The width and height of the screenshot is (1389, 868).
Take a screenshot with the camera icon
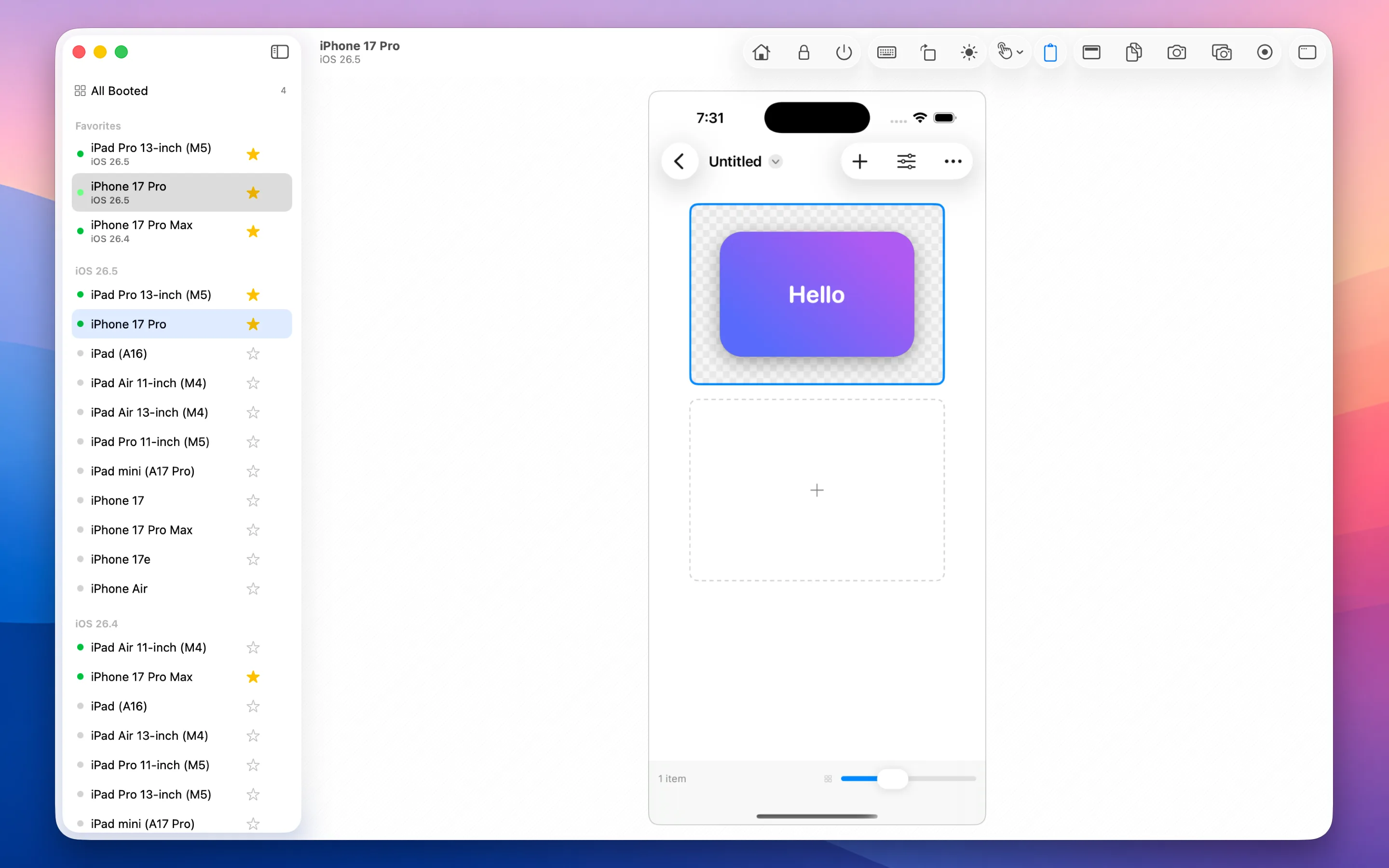pyautogui.click(x=1177, y=52)
